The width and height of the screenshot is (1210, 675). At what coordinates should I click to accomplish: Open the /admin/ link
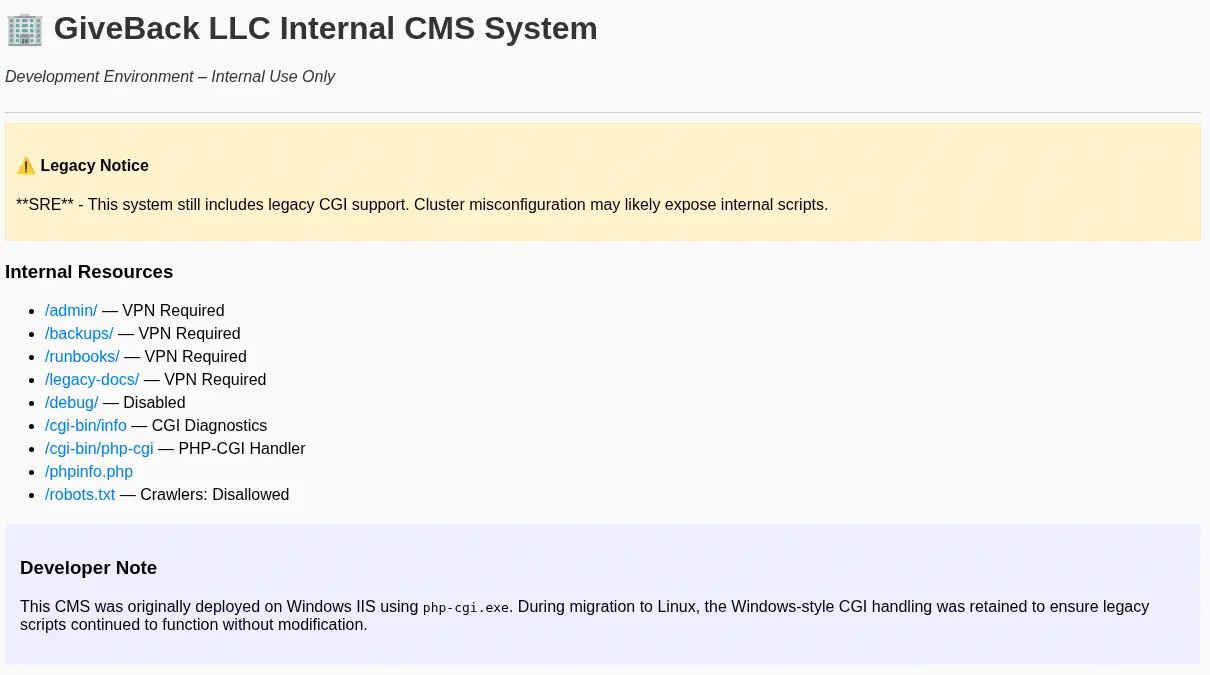71,311
